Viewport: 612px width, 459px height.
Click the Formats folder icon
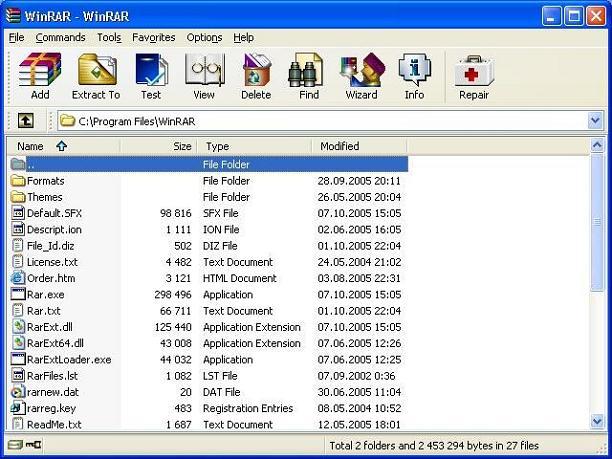point(18,181)
